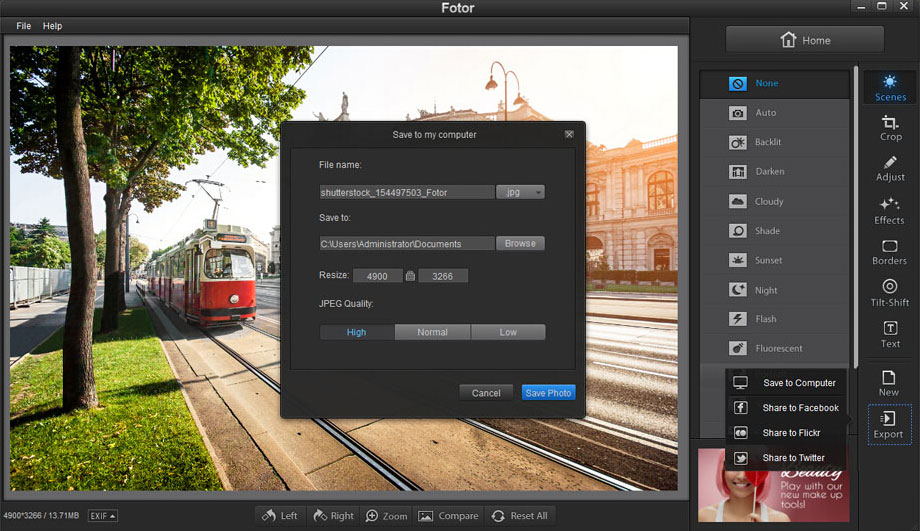Open the Effects panel
The width and height of the screenshot is (920, 531).
(889, 210)
